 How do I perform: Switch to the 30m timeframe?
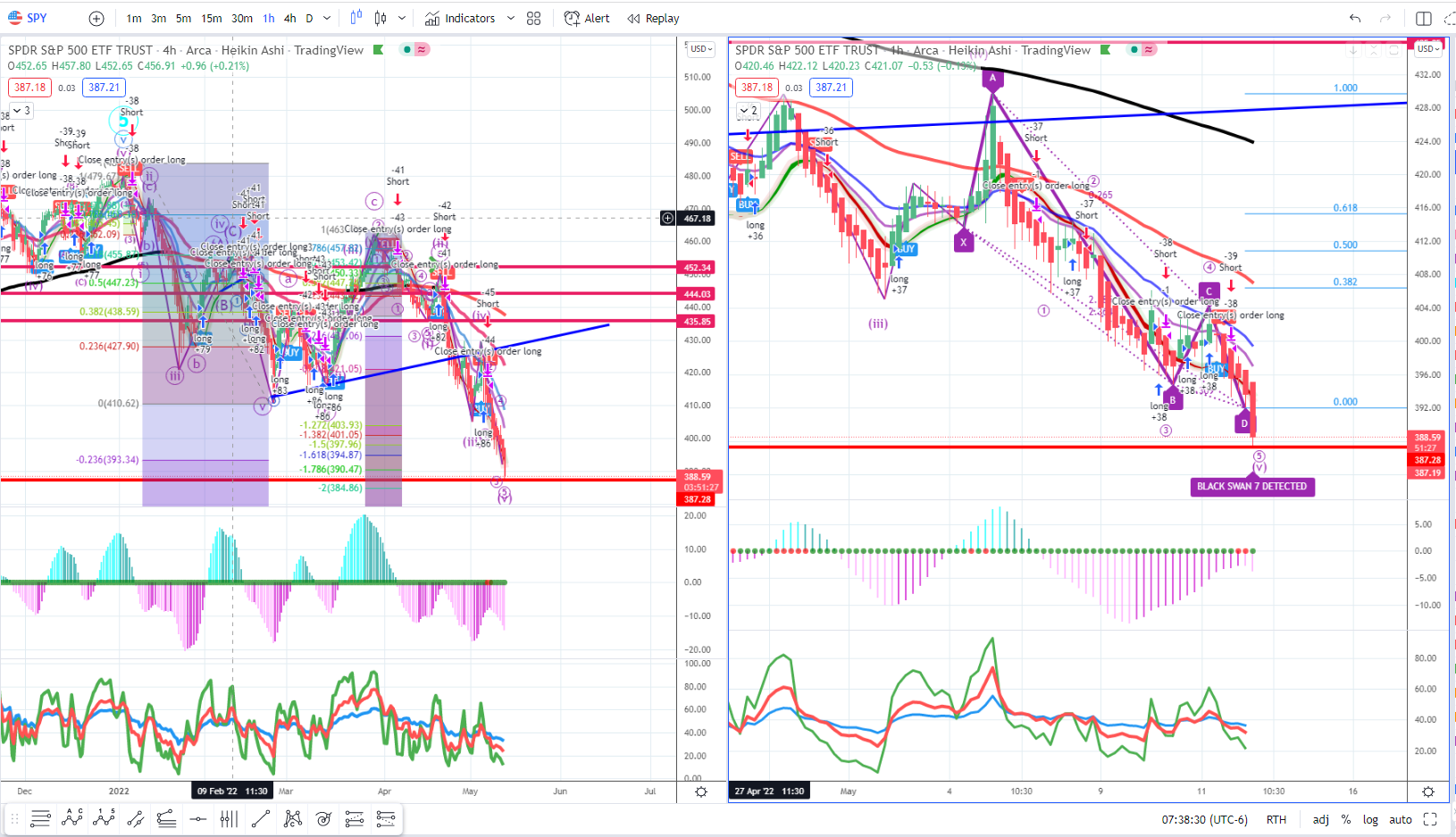click(x=242, y=19)
